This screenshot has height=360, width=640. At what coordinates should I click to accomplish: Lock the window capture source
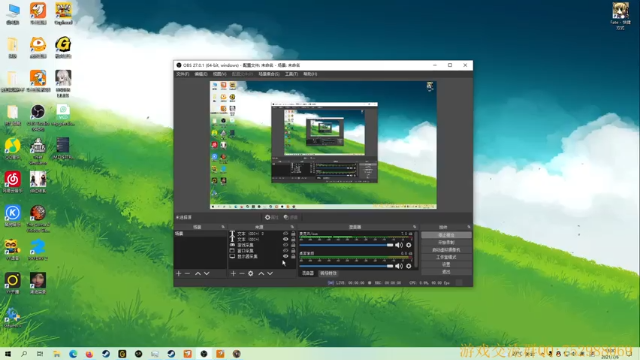[x=293, y=251]
